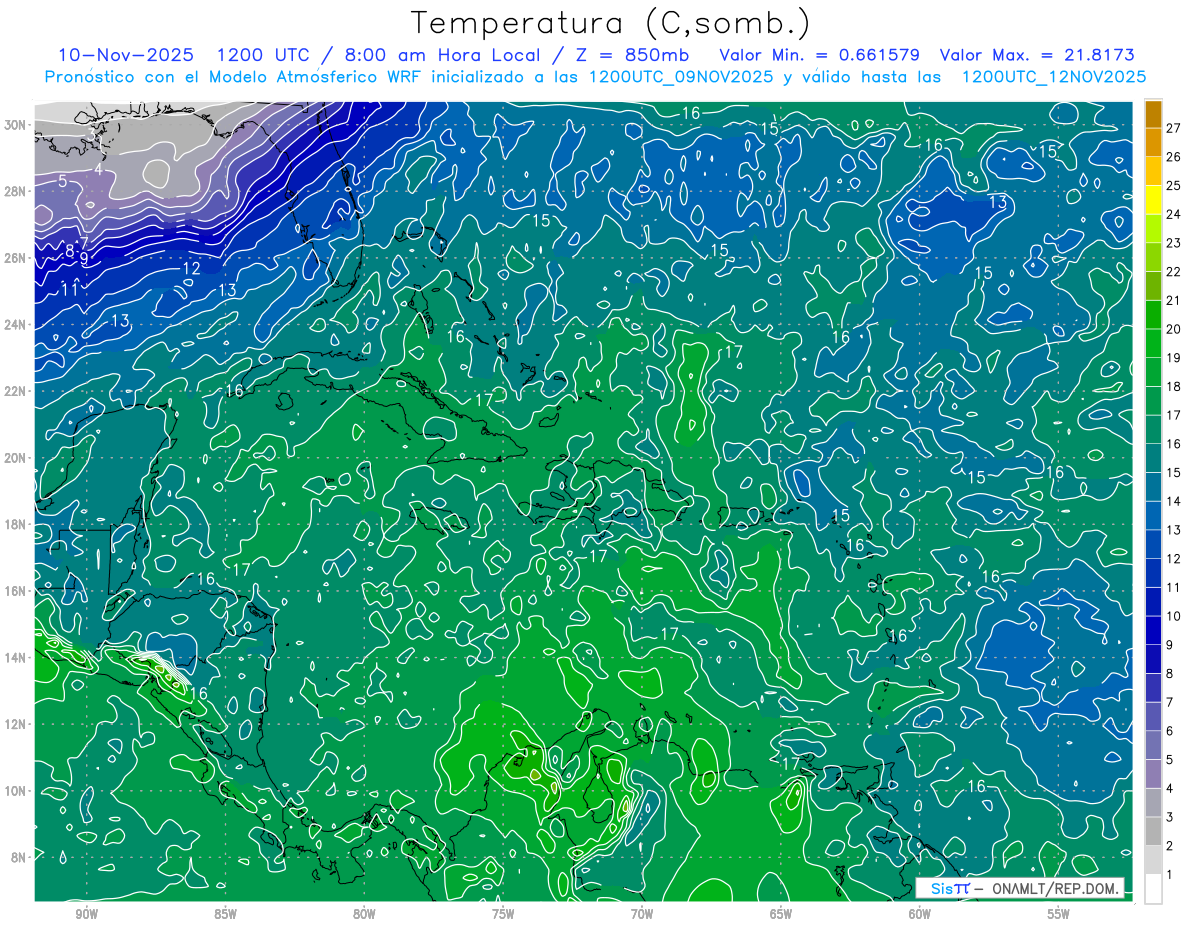Click the 27 label on the color scale
Screen dimensions: 1200x927
click(x=1174, y=127)
